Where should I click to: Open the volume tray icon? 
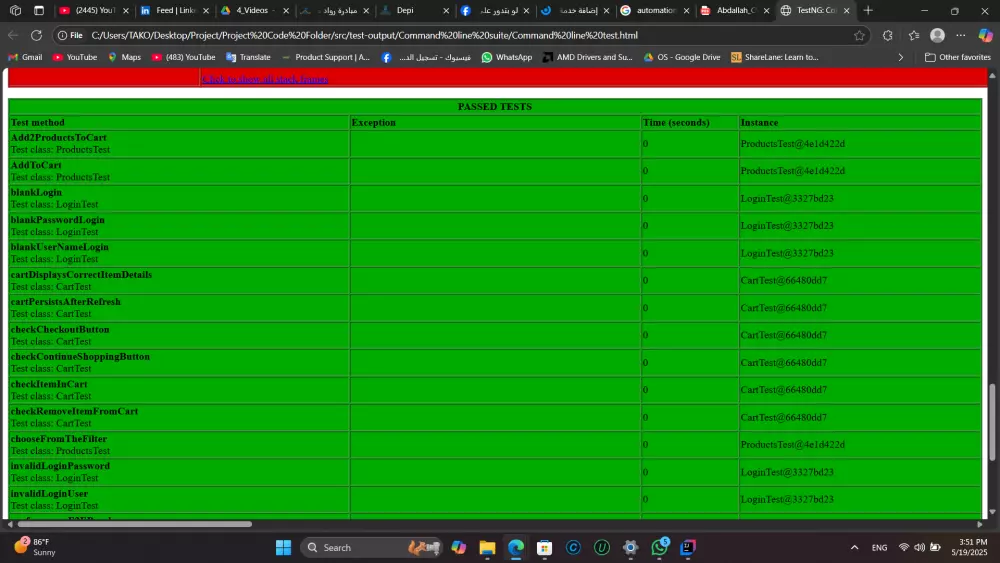point(919,547)
